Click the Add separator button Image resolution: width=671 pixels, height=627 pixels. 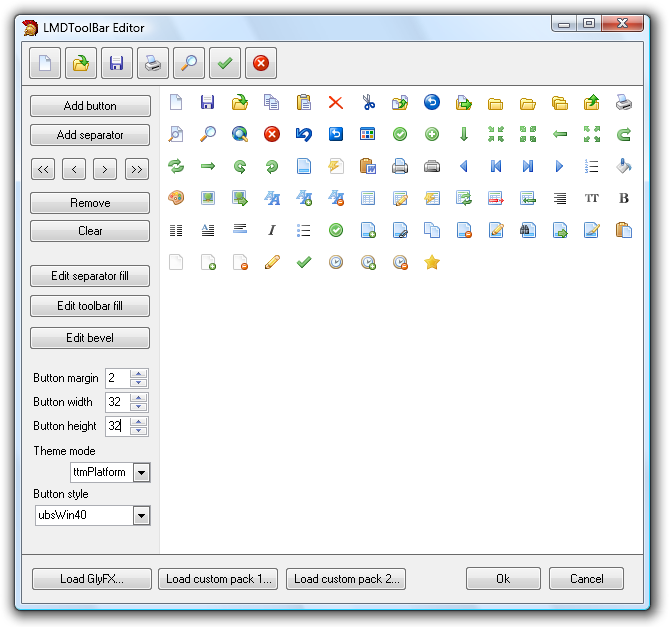90,135
